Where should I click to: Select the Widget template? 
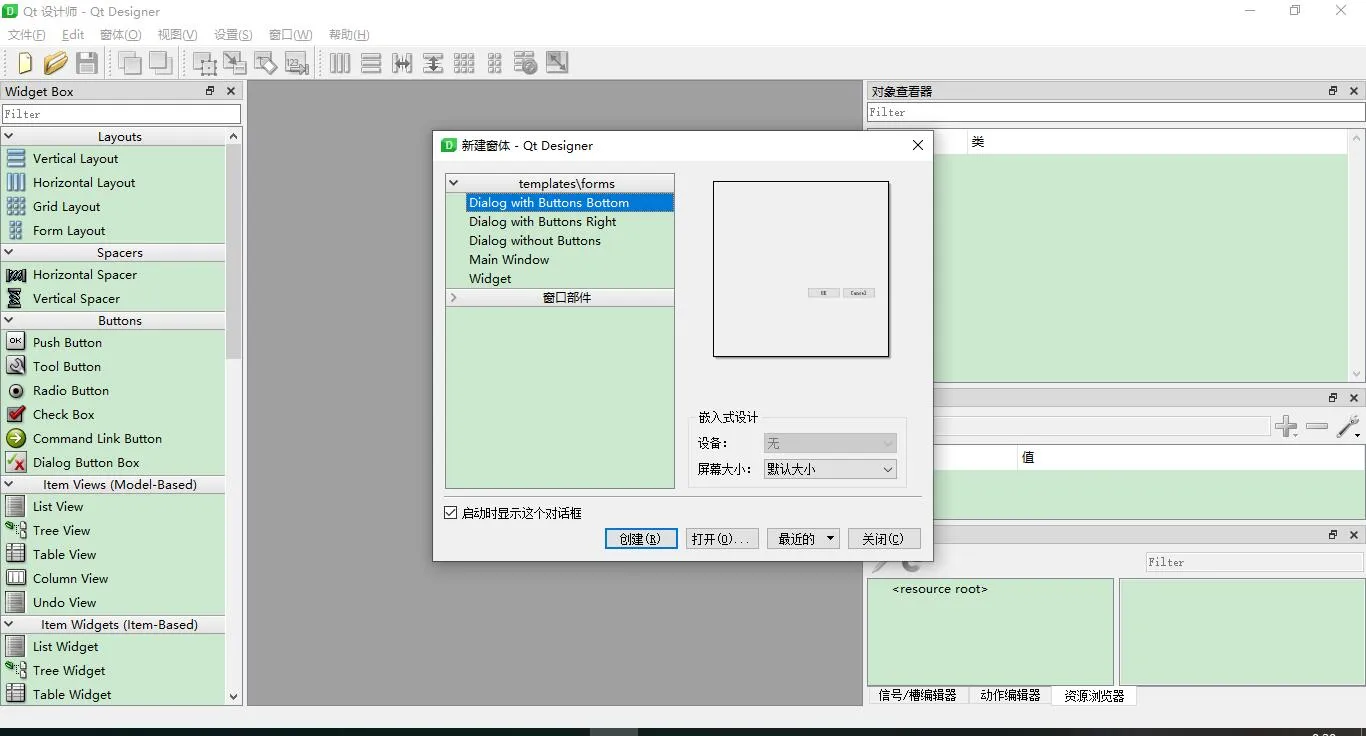(490, 279)
